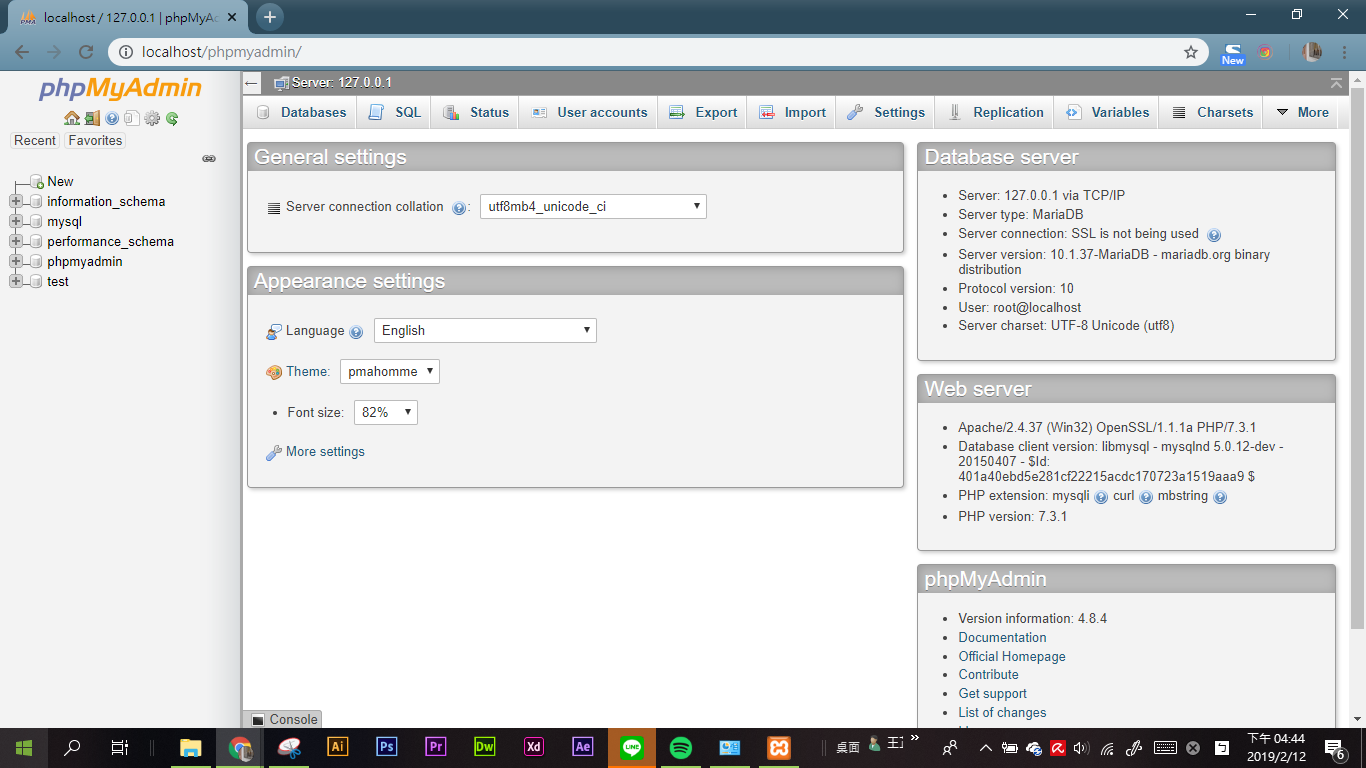Open the Charsets tab
Screen dimensions: 1366x768
[x=1212, y=112]
